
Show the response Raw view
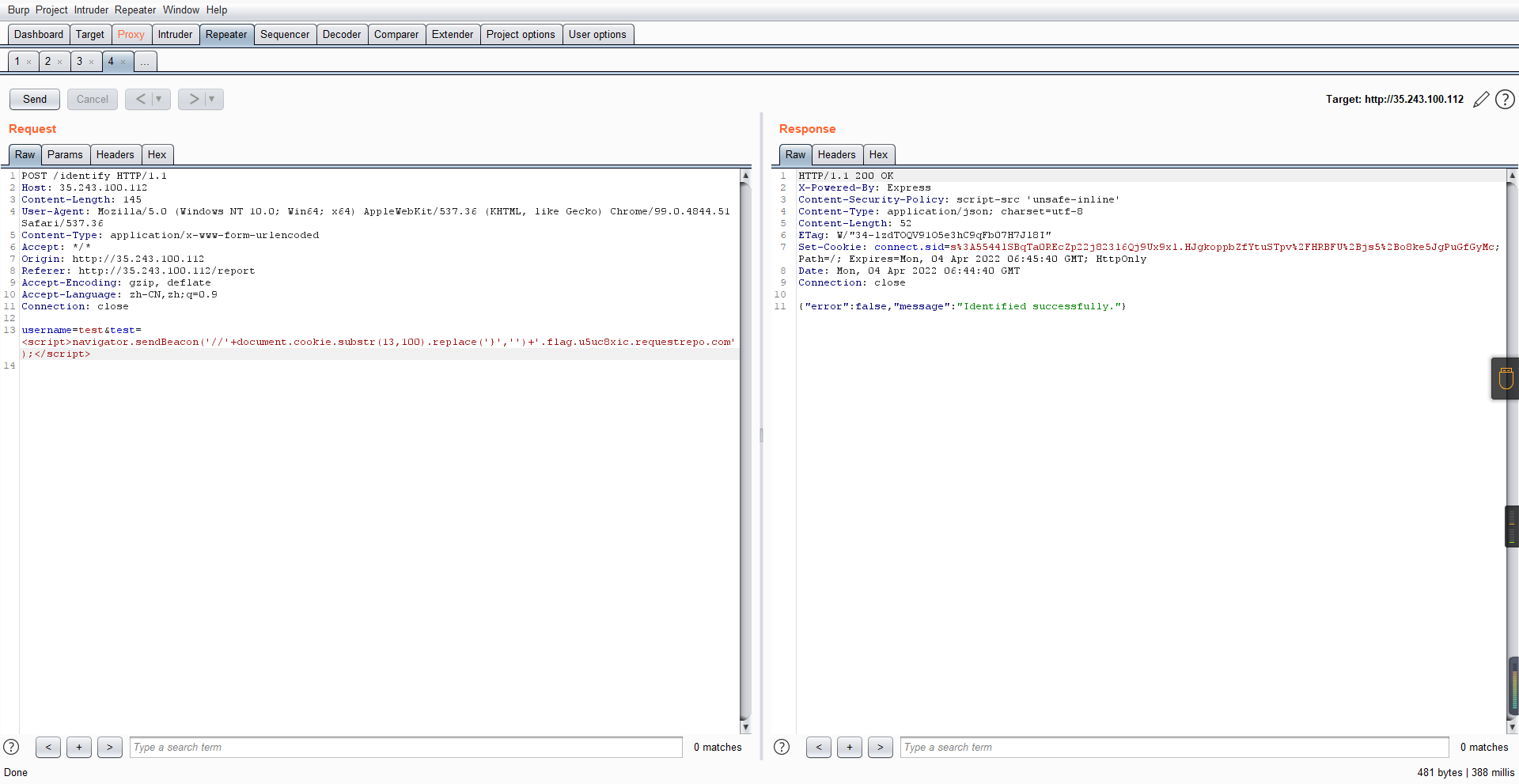(796, 154)
